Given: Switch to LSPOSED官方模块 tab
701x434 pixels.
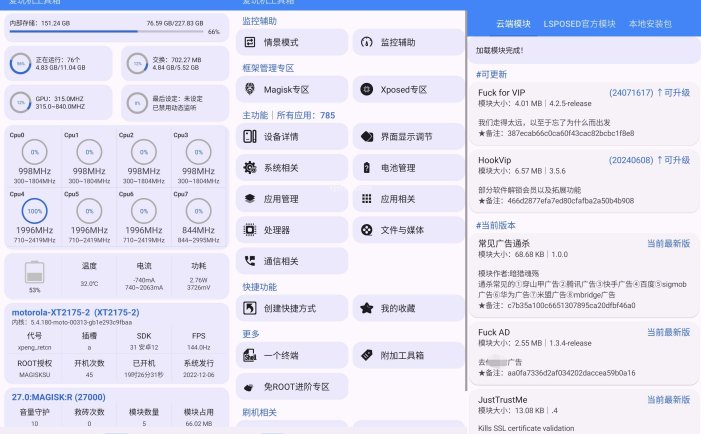Looking at the screenshot, I should pyautogui.click(x=579, y=24).
